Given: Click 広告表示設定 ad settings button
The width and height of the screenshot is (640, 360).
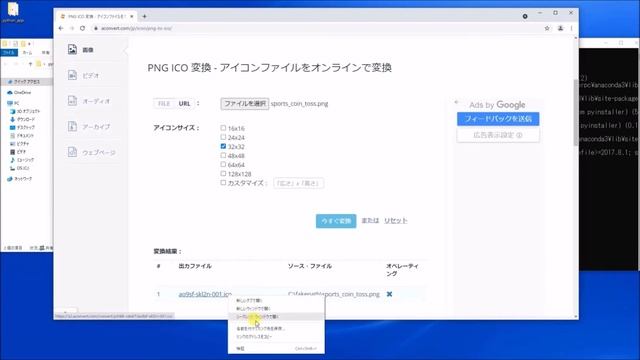Looking at the screenshot, I should (x=498, y=135).
